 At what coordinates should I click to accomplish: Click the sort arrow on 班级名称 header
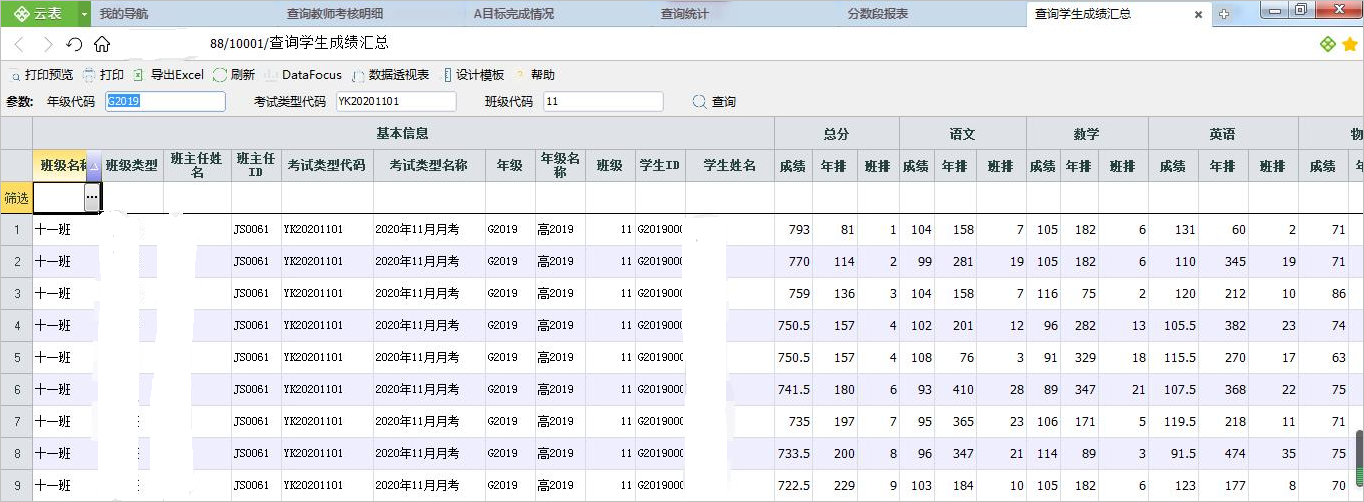[94, 166]
